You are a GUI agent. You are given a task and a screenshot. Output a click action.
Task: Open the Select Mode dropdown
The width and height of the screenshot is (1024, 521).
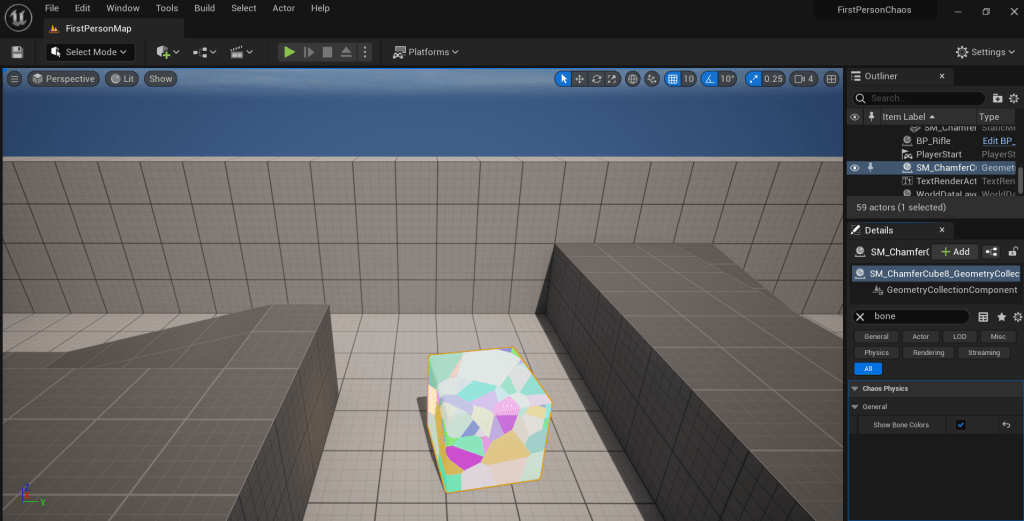tap(90, 52)
